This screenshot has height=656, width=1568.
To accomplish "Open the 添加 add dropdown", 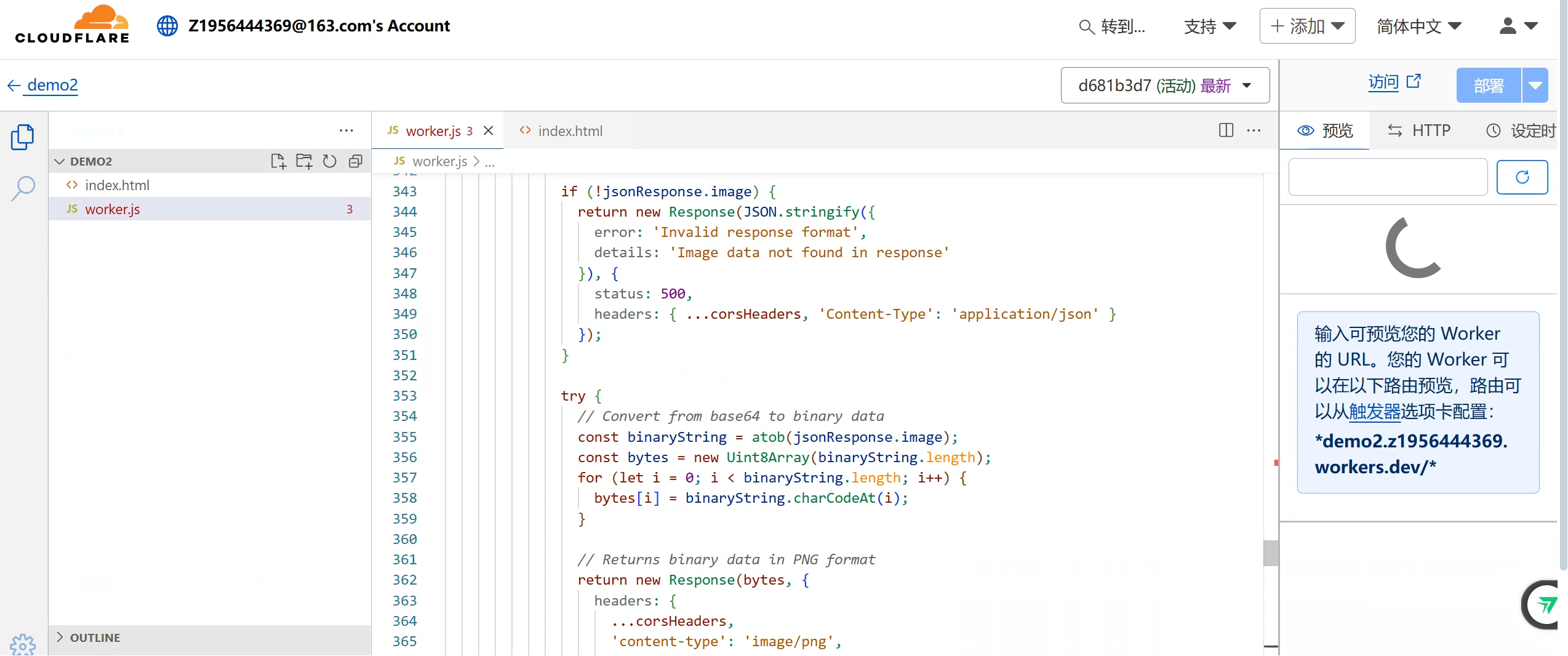I will point(1307,26).
